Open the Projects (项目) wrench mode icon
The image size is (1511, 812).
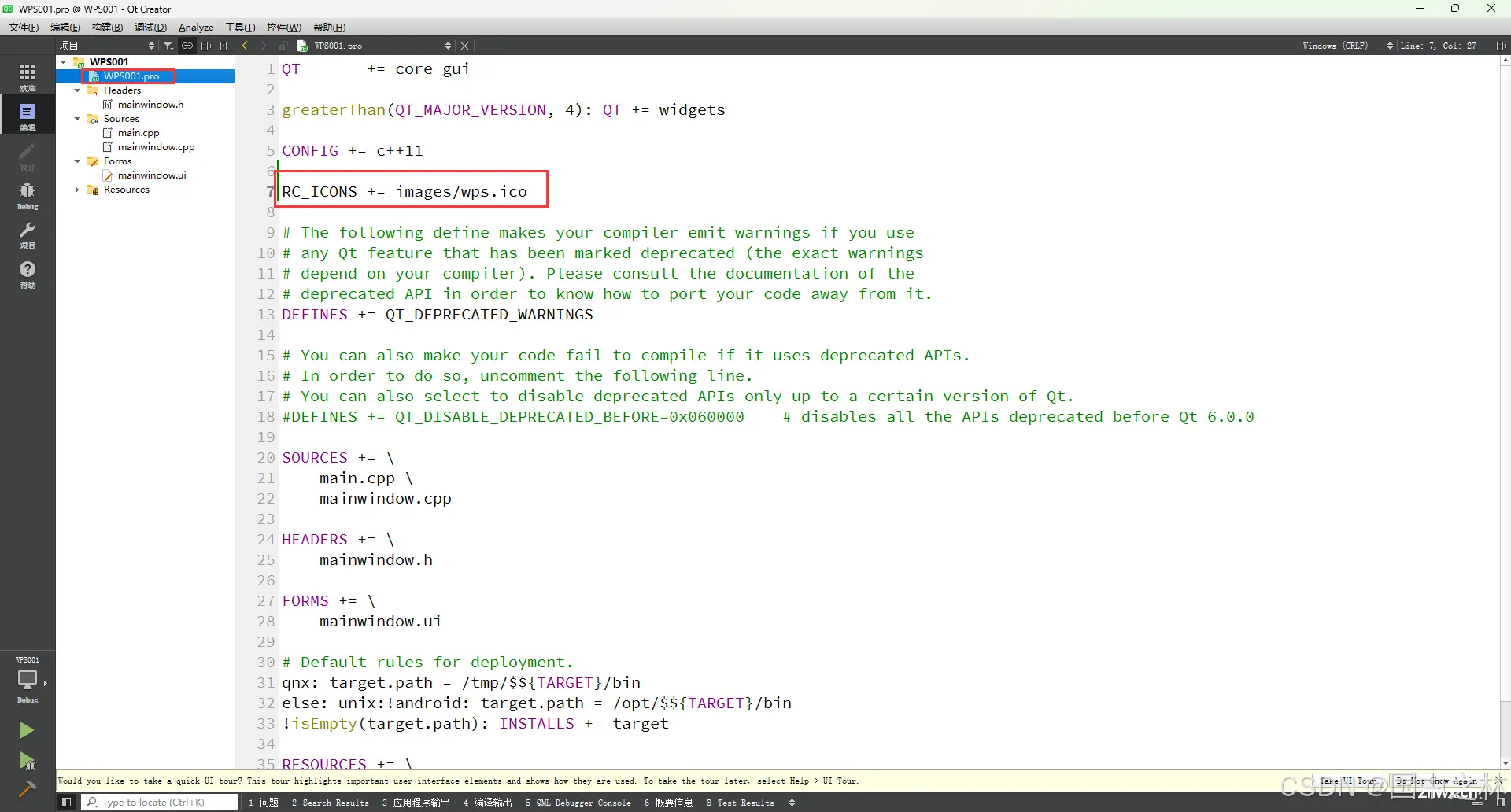(28, 234)
